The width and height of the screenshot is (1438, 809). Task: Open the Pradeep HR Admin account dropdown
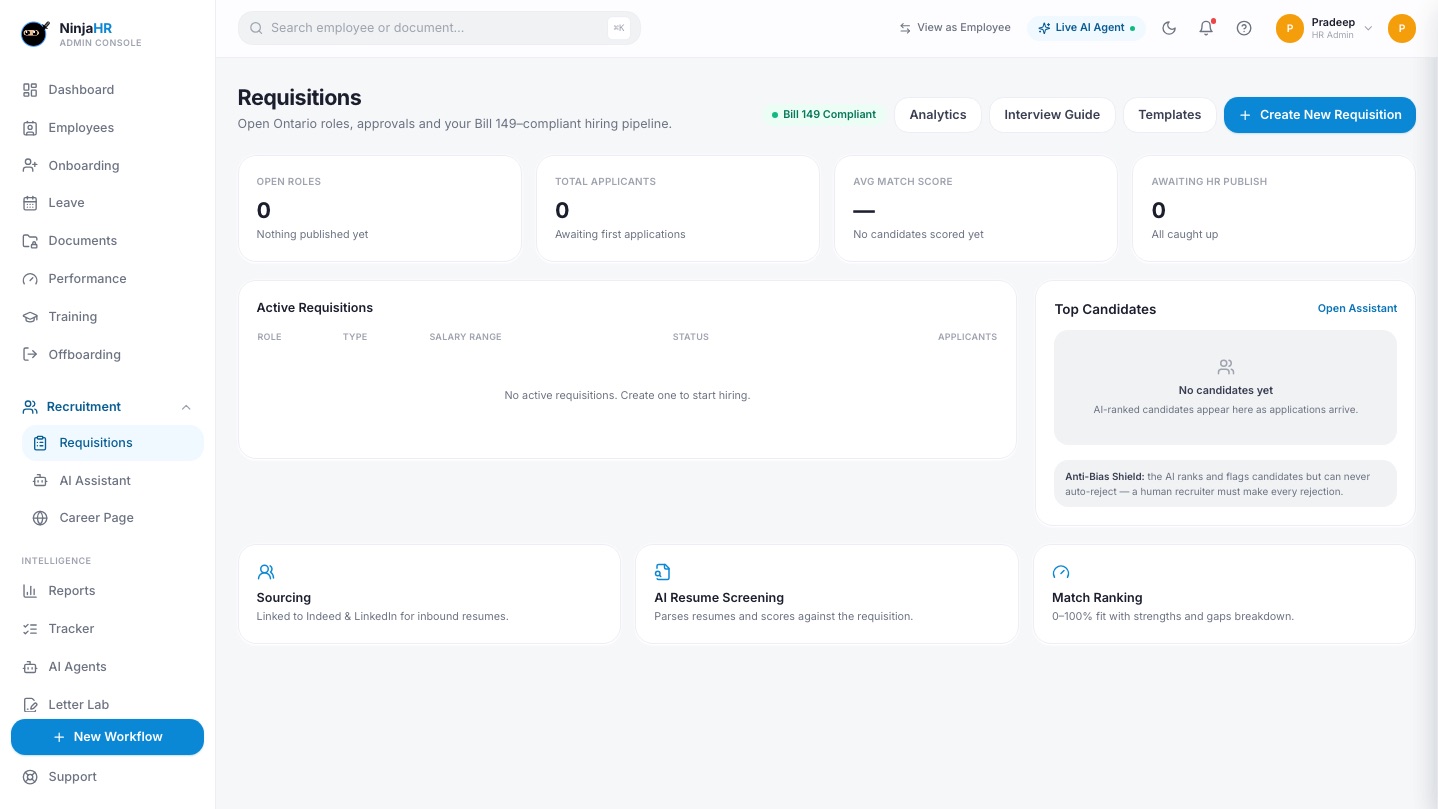coord(1325,28)
